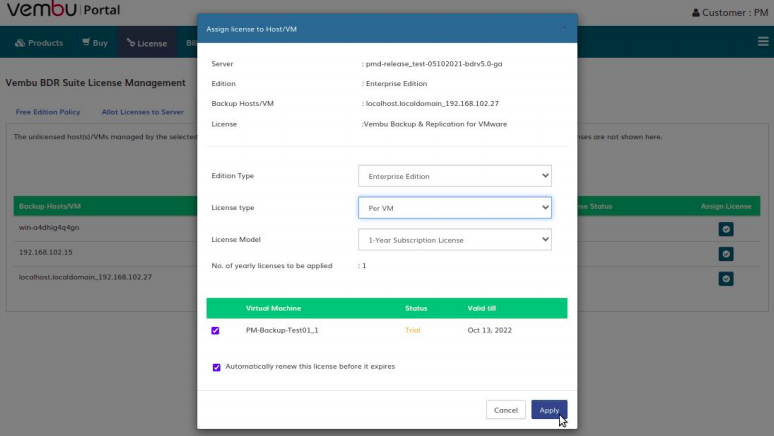Click the server name pmd-release_test text
The height and width of the screenshot is (436, 774).
(x=434, y=64)
